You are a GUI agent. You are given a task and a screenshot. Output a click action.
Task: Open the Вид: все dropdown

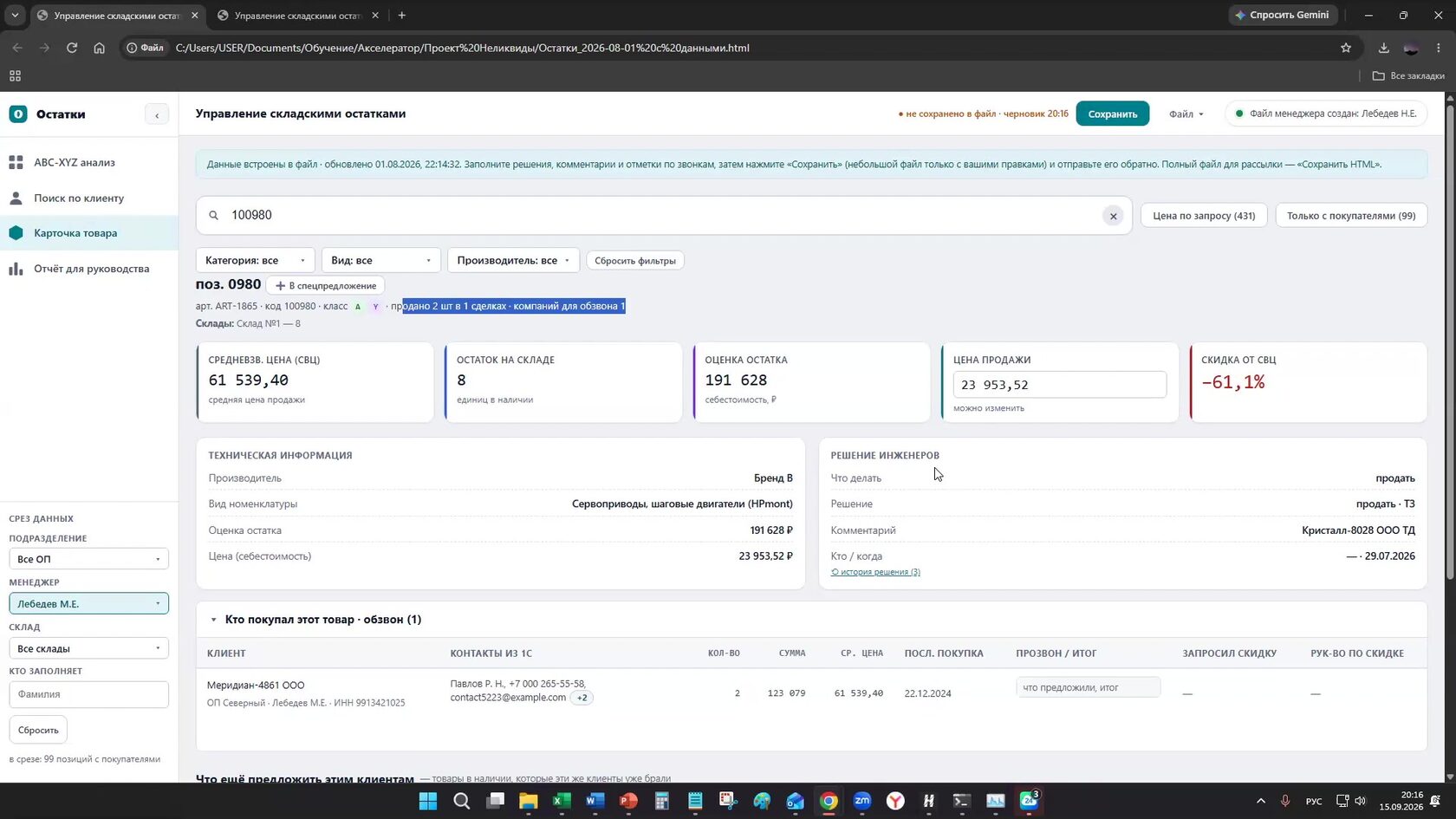point(380,260)
